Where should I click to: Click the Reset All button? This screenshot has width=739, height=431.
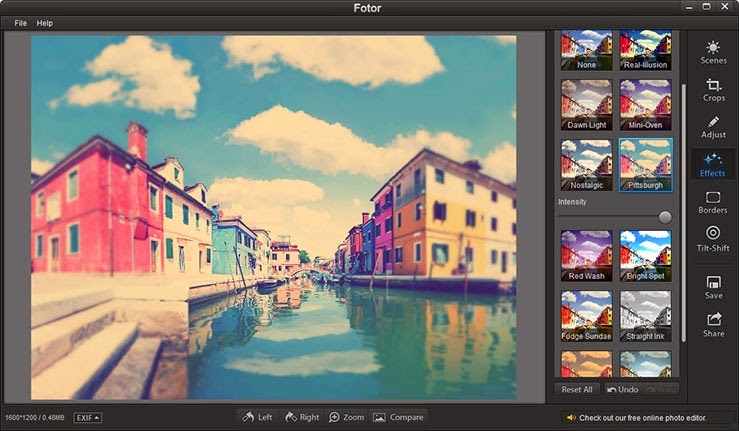pyautogui.click(x=577, y=390)
